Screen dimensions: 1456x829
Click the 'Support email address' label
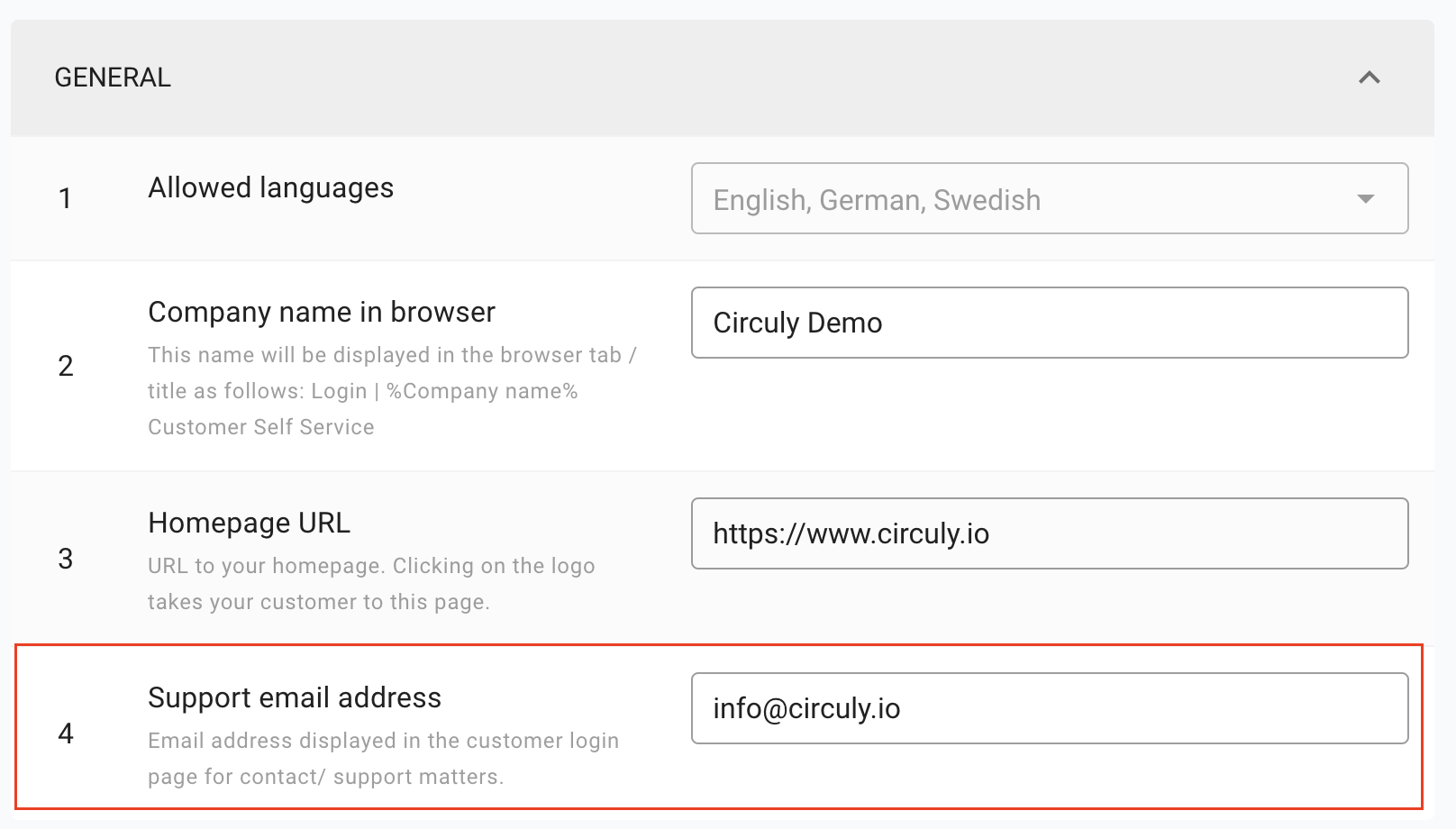coord(295,697)
